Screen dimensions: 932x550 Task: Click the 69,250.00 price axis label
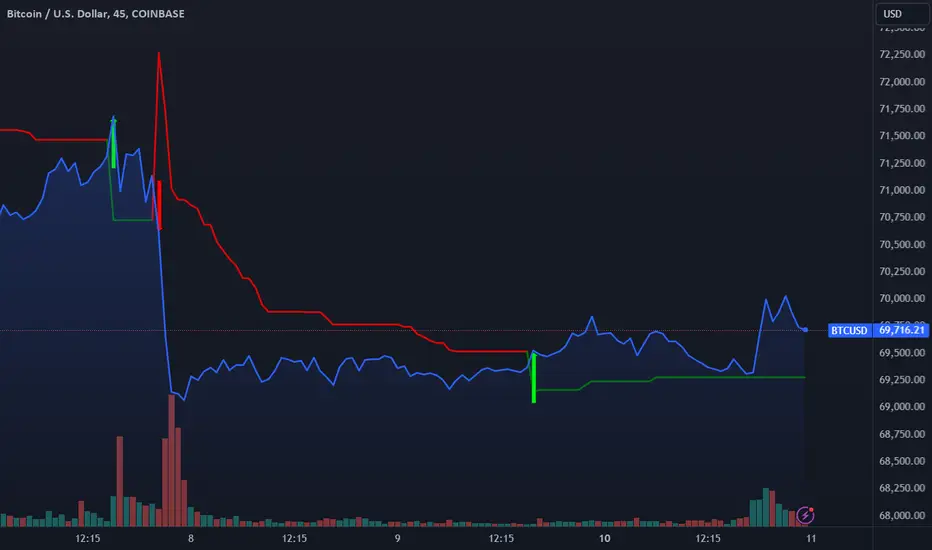click(x=902, y=379)
